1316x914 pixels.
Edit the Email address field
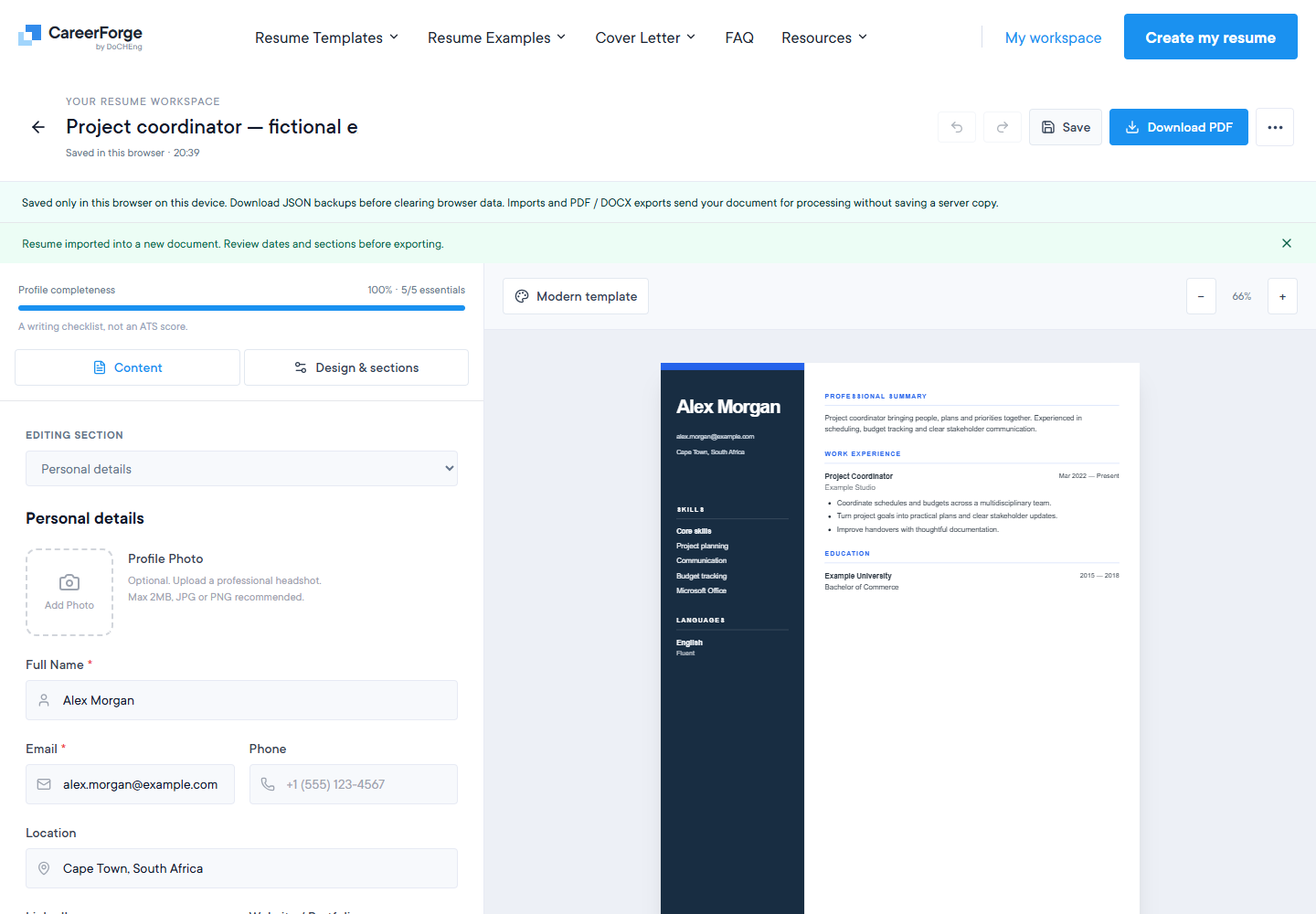click(130, 784)
